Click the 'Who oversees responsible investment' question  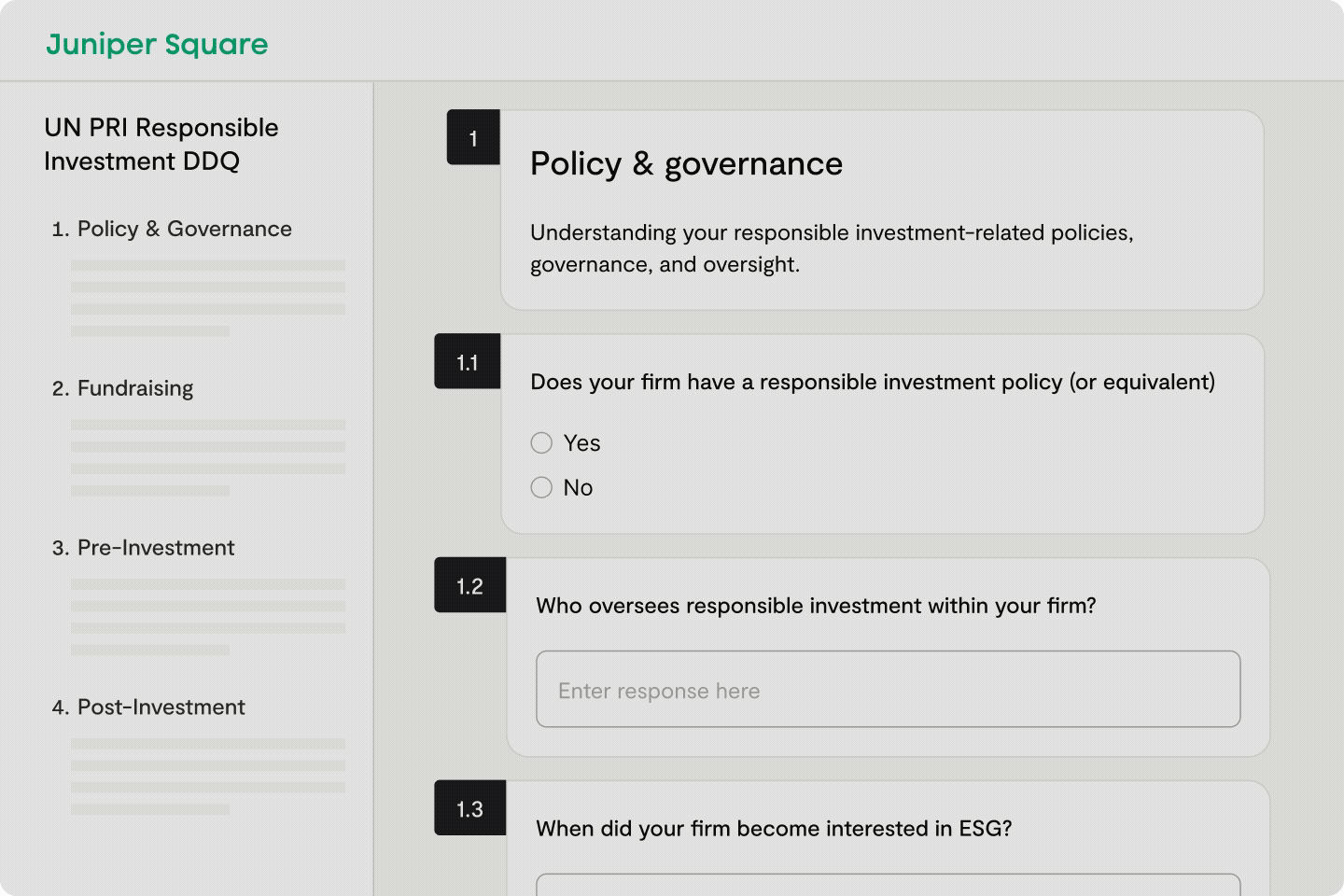[x=816, y=606]
